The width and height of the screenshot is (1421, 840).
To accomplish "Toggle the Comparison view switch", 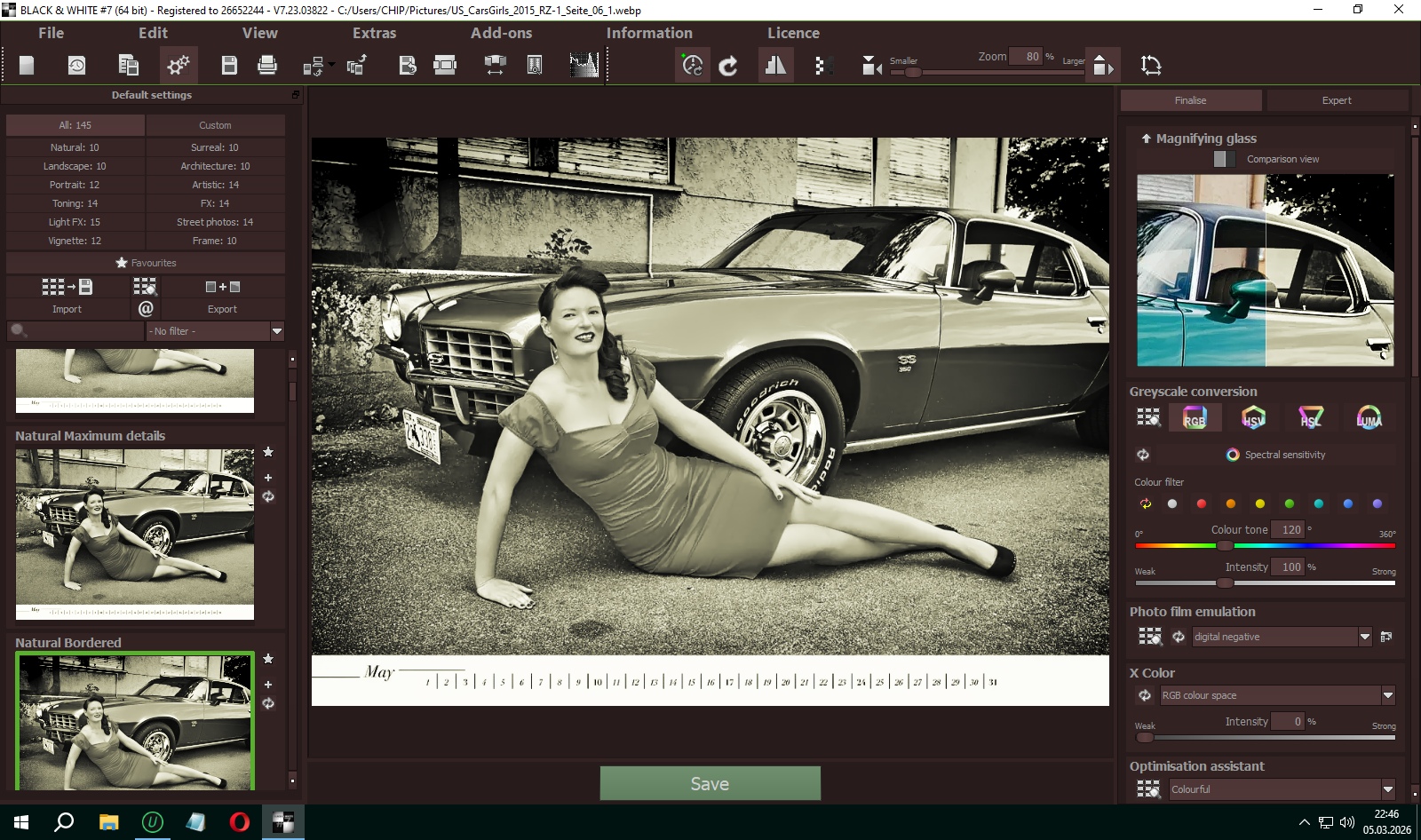I will point(1224,159).
